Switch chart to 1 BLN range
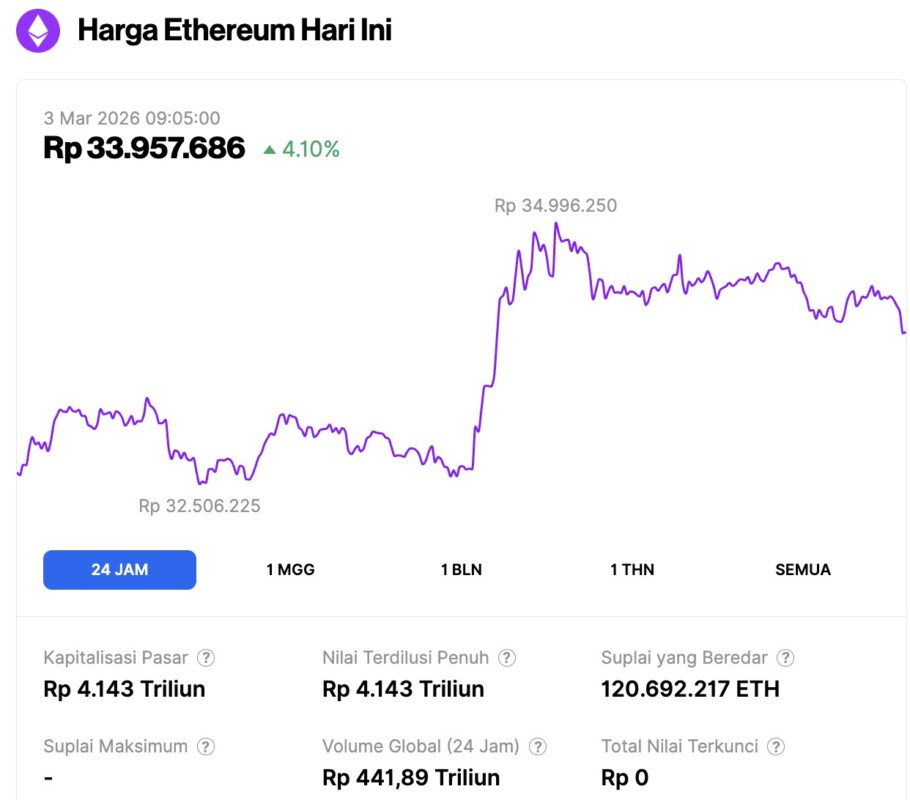The image size is (910, 800). point(461,570)
